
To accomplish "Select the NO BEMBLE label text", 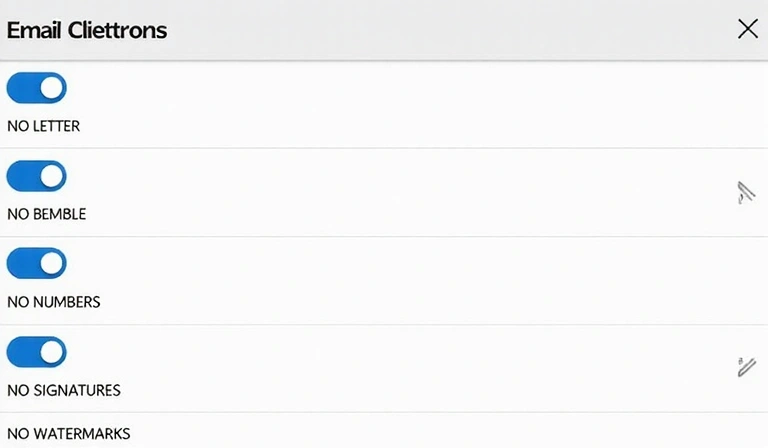I will tap(47, 214).
